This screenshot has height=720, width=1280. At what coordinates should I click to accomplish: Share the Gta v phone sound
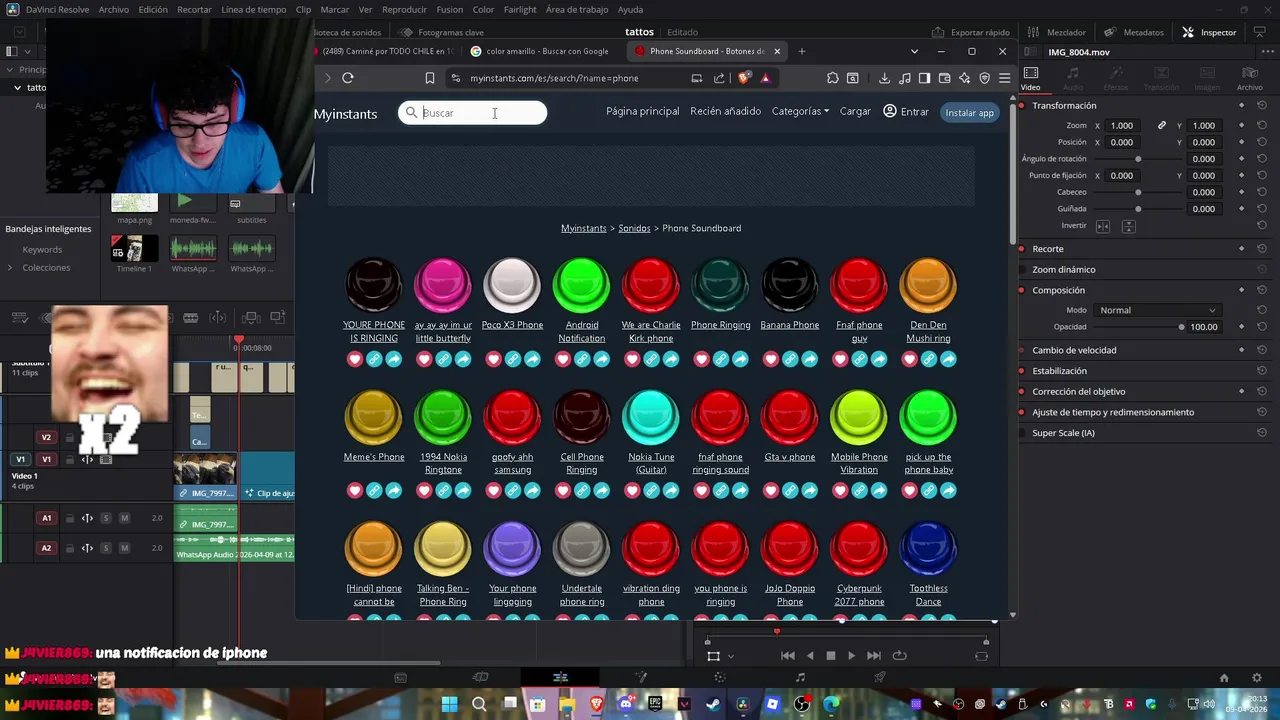click(809, 490)
